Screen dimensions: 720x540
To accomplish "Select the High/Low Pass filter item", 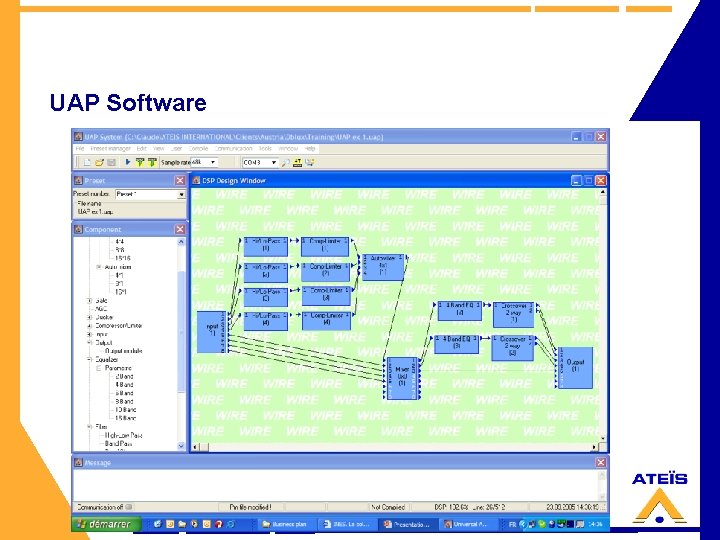I will pyautogui.click(x=124, y=435).
